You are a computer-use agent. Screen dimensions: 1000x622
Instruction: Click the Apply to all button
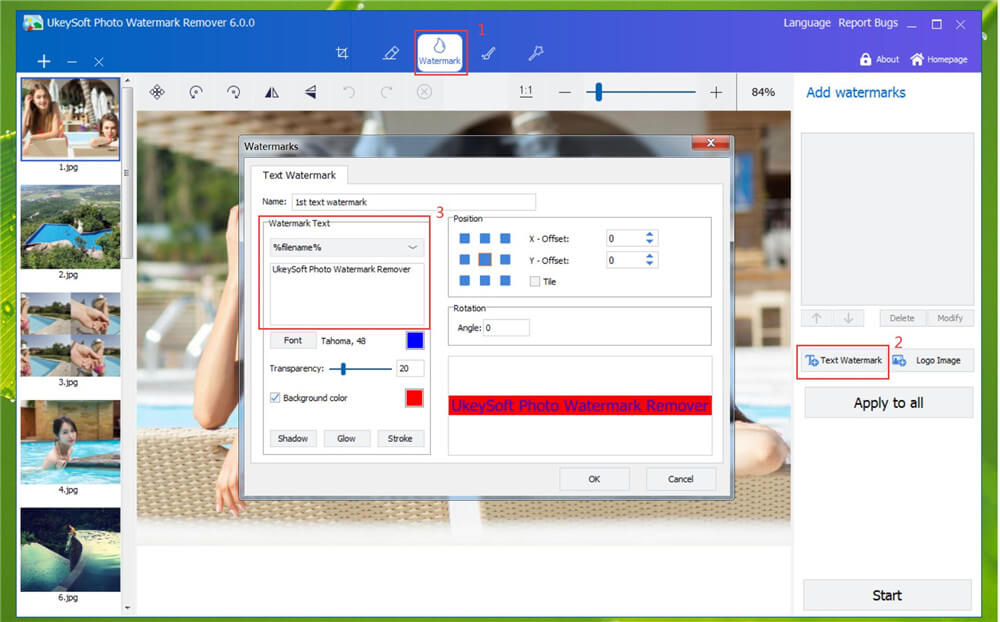(x=888, y=403)
